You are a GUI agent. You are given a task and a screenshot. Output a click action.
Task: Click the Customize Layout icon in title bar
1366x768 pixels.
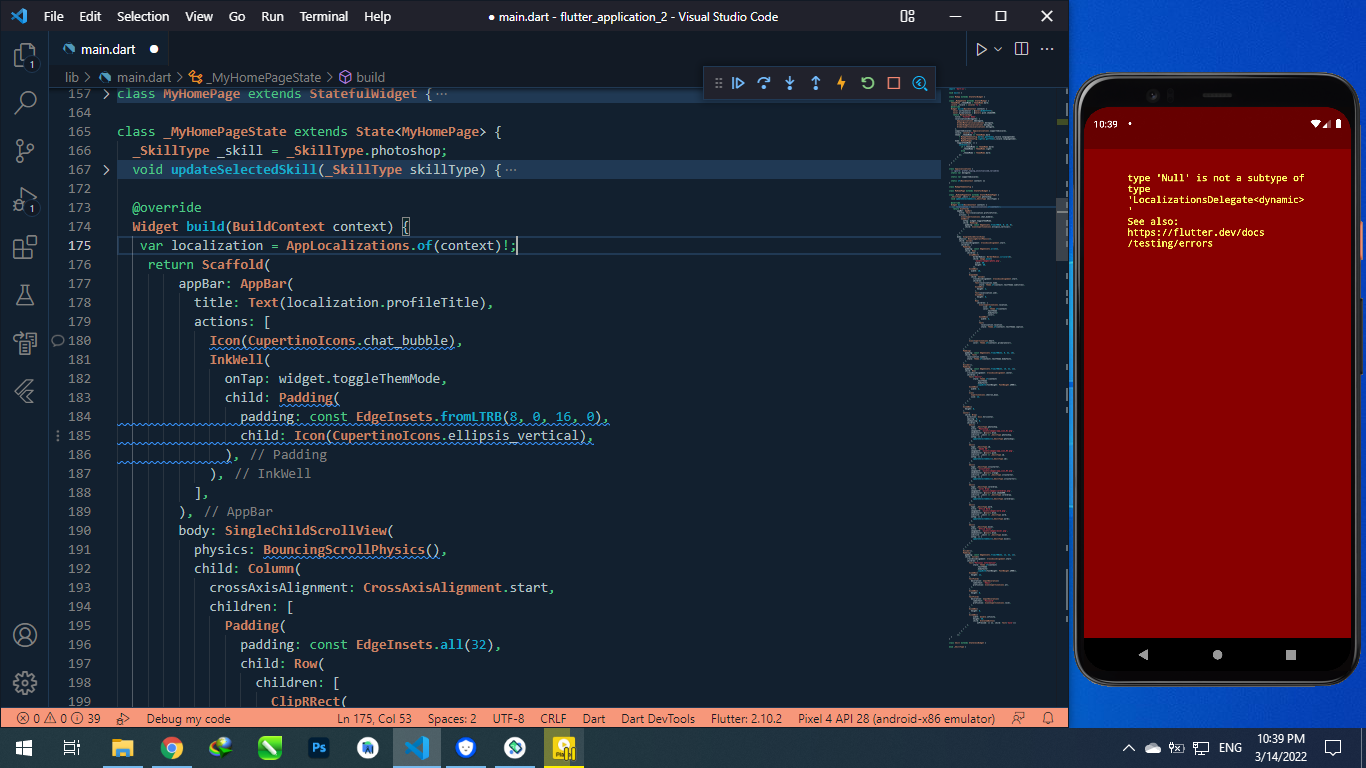[907, 16]
